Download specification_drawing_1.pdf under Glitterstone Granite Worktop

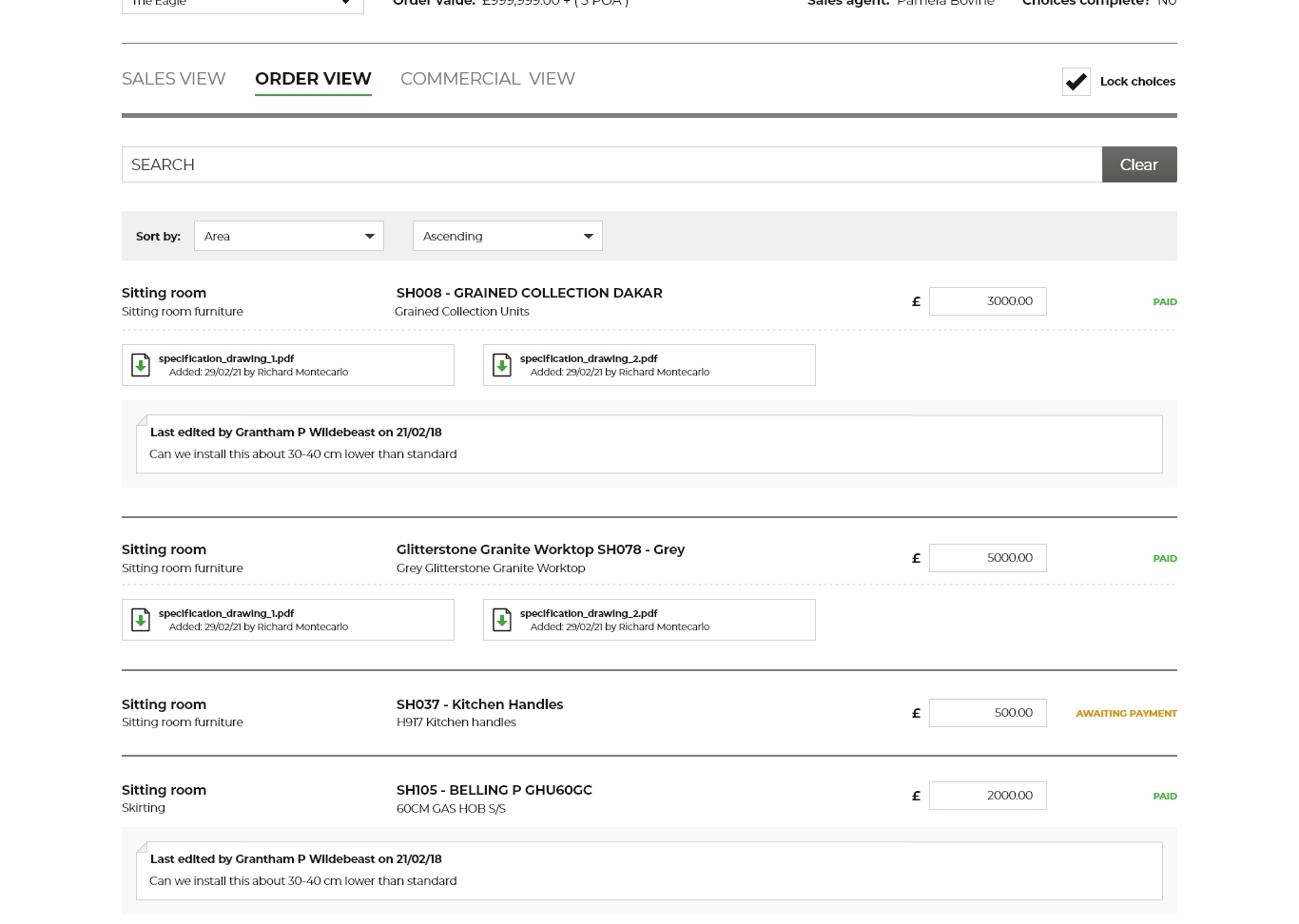click(x=141, y=620)
